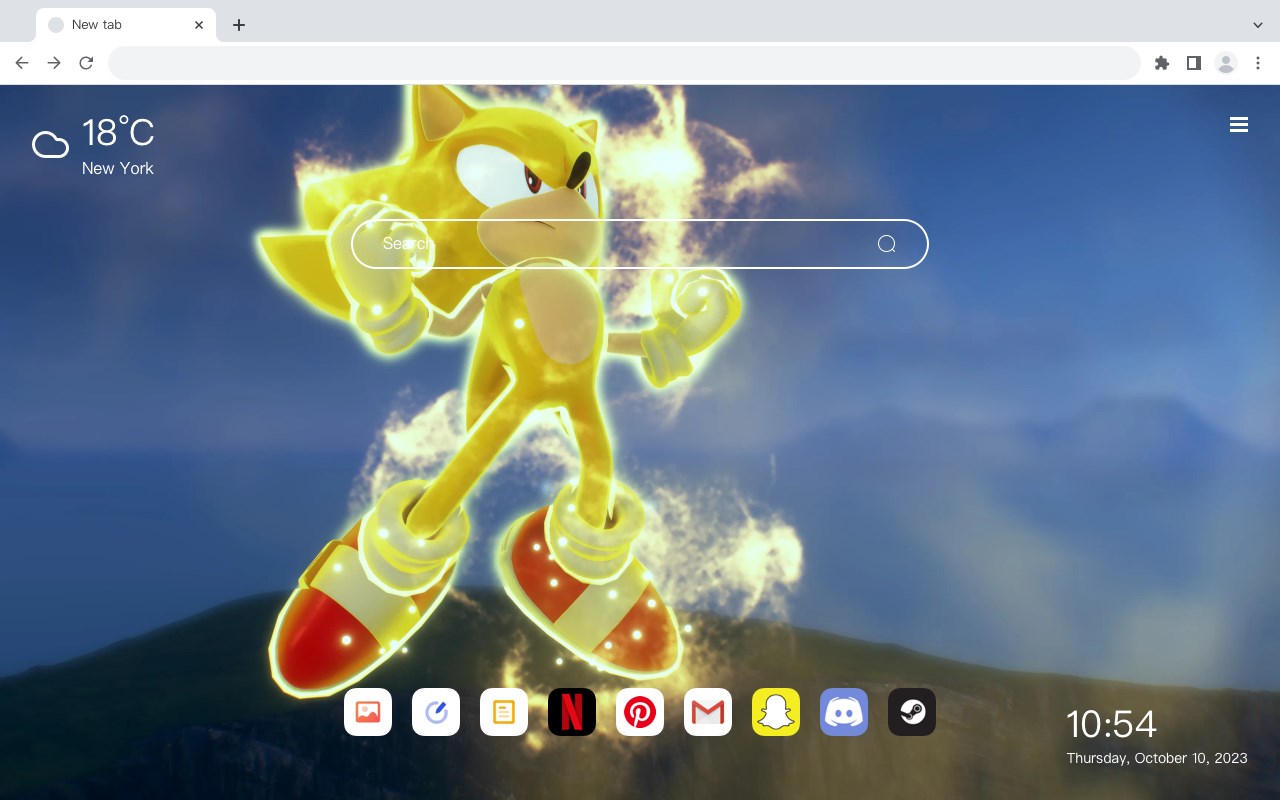Go back to the previous page
Image resolution: width=1280 pixels, height=800 pixels.
[22, 63]
